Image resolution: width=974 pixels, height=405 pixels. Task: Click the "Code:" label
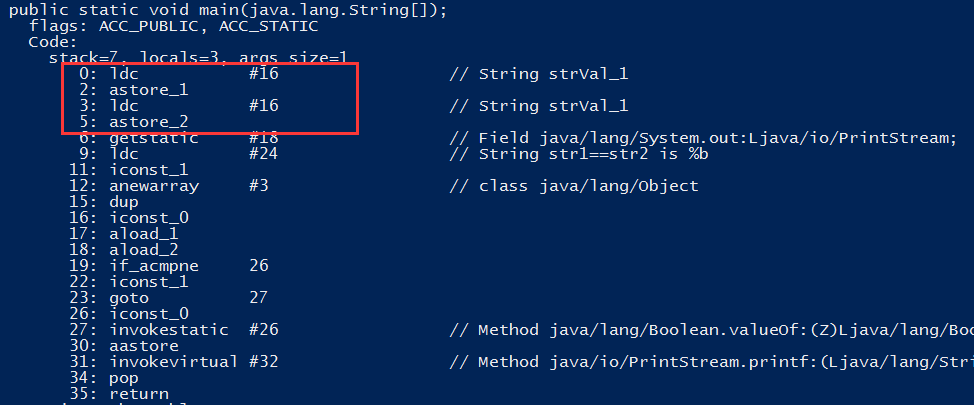52,42
